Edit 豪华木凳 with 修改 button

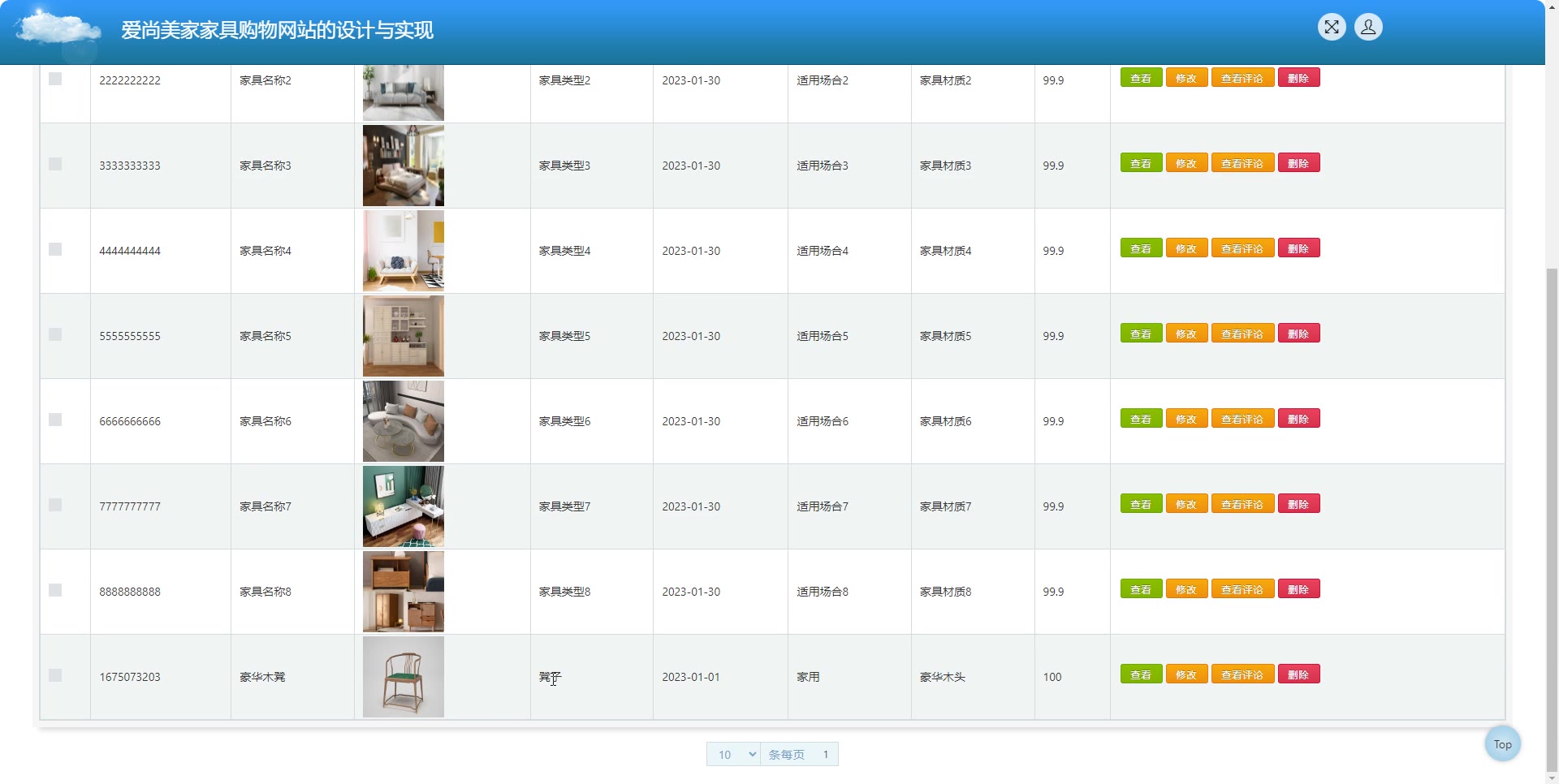[1186, 674]
